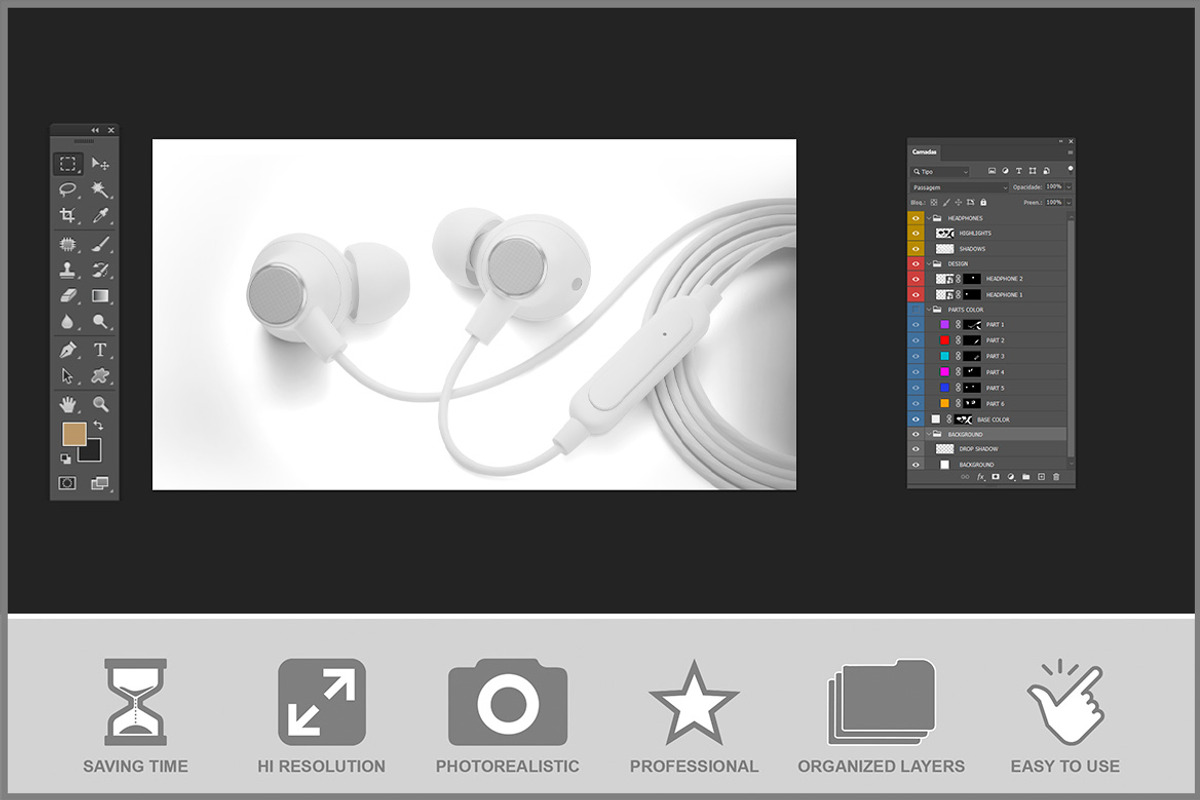Change the screen mode

point(100,483)
